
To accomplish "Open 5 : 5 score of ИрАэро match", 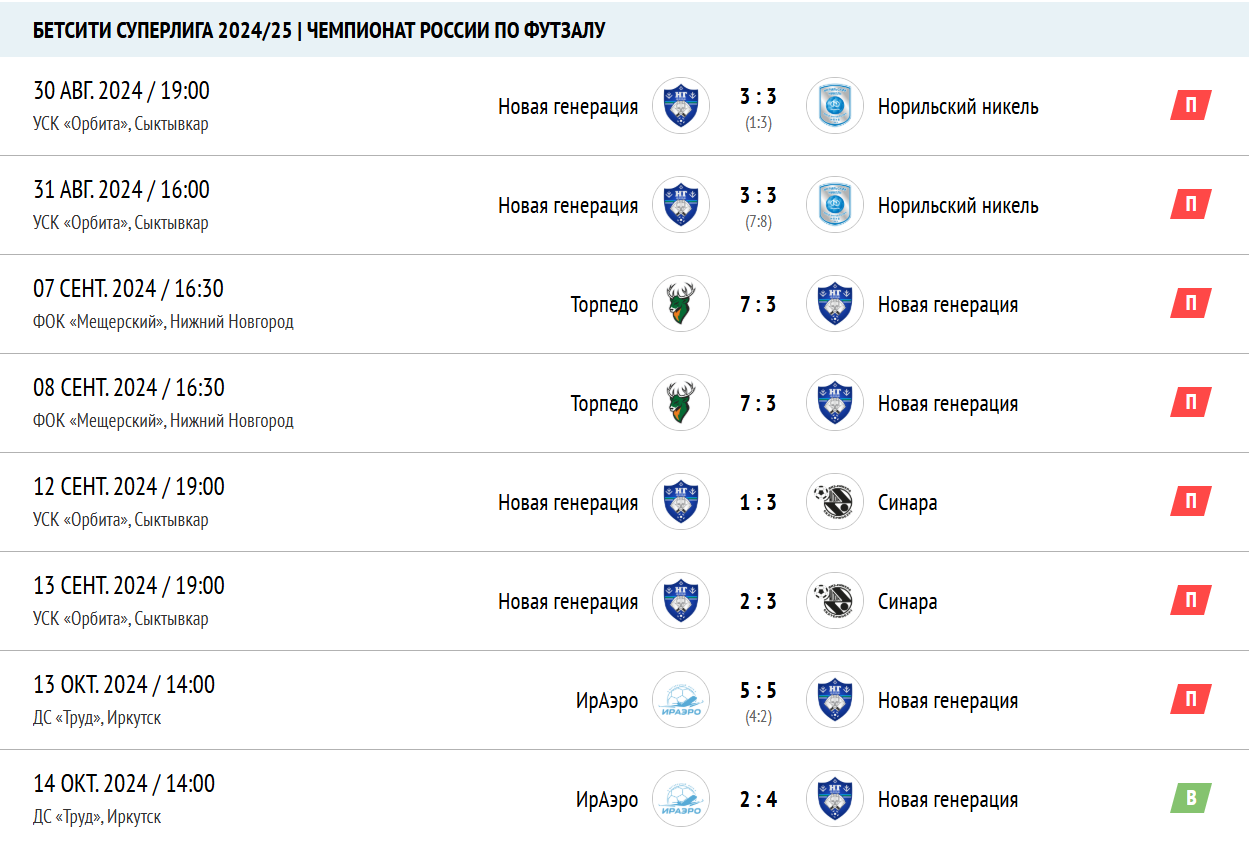I will [758, 691].
